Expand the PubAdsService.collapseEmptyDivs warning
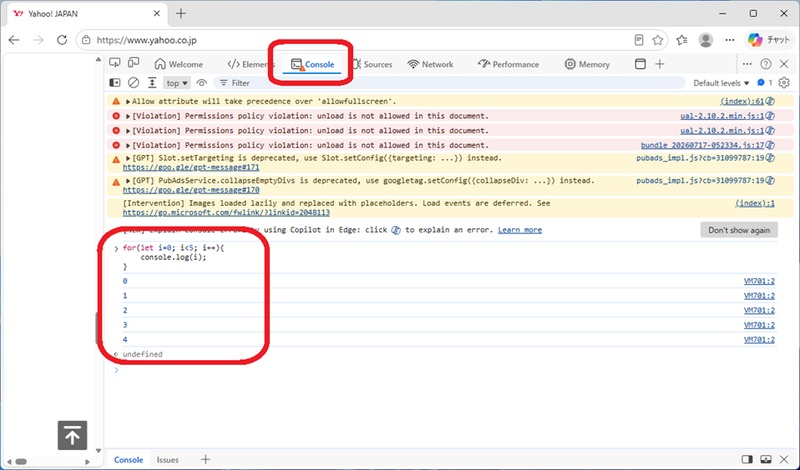This screenshot has height=470, width=800. (x=128, y=181)
